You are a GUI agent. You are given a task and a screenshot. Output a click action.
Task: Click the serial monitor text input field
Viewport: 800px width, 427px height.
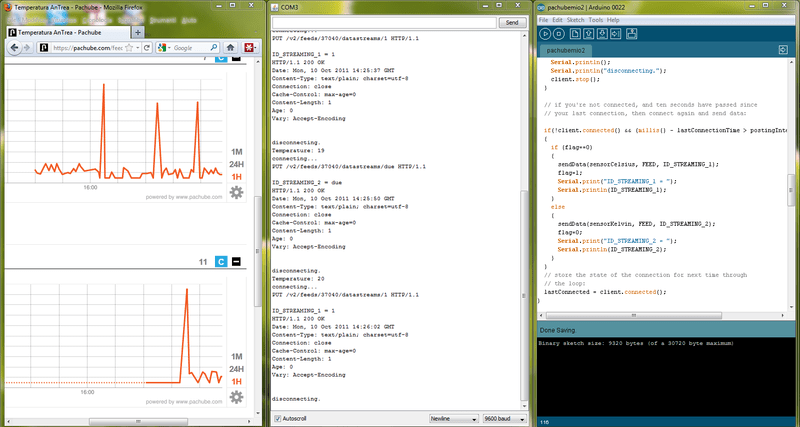383,21
